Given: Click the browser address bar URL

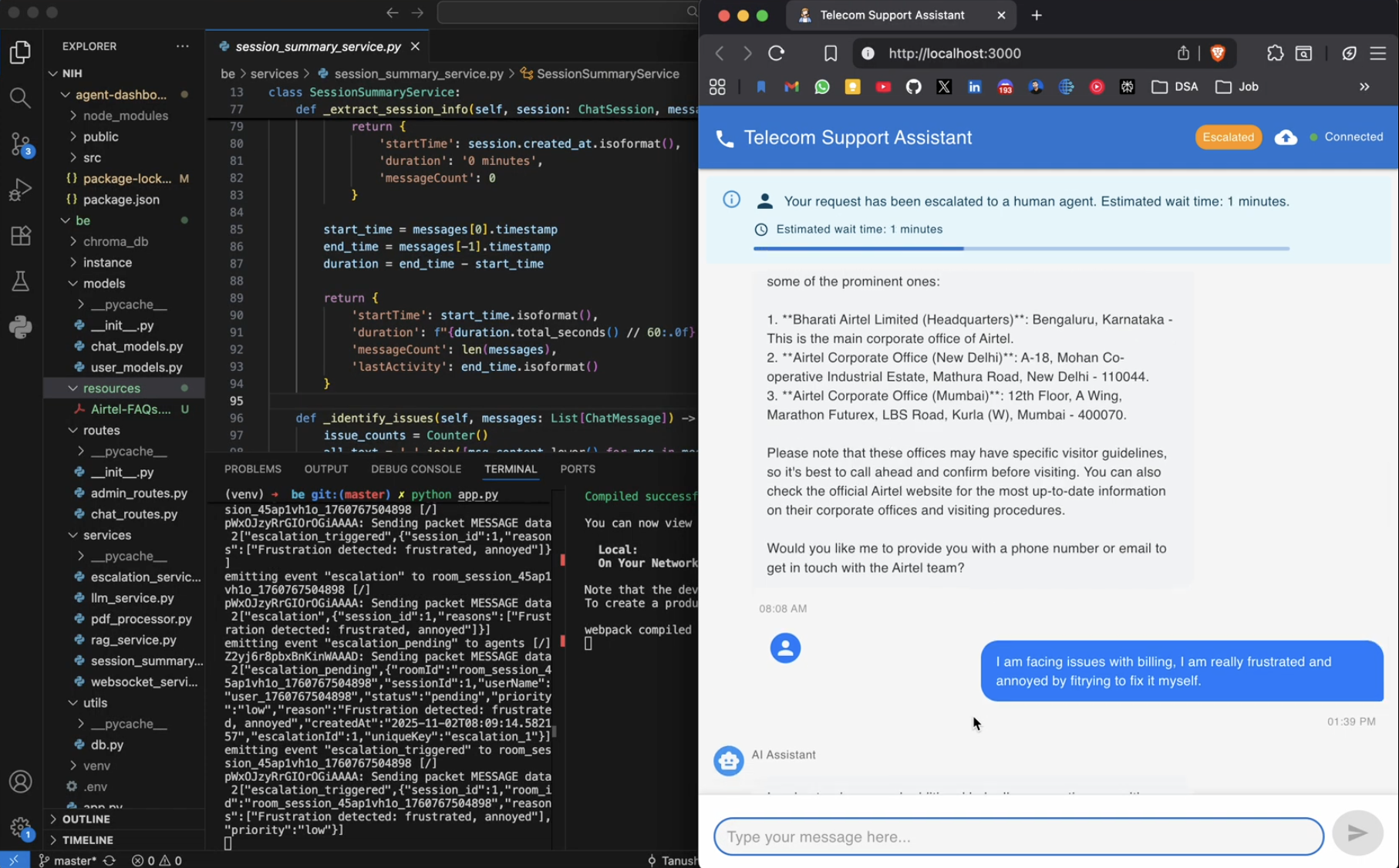Looking at the screenshot, I should coord(954,53).
